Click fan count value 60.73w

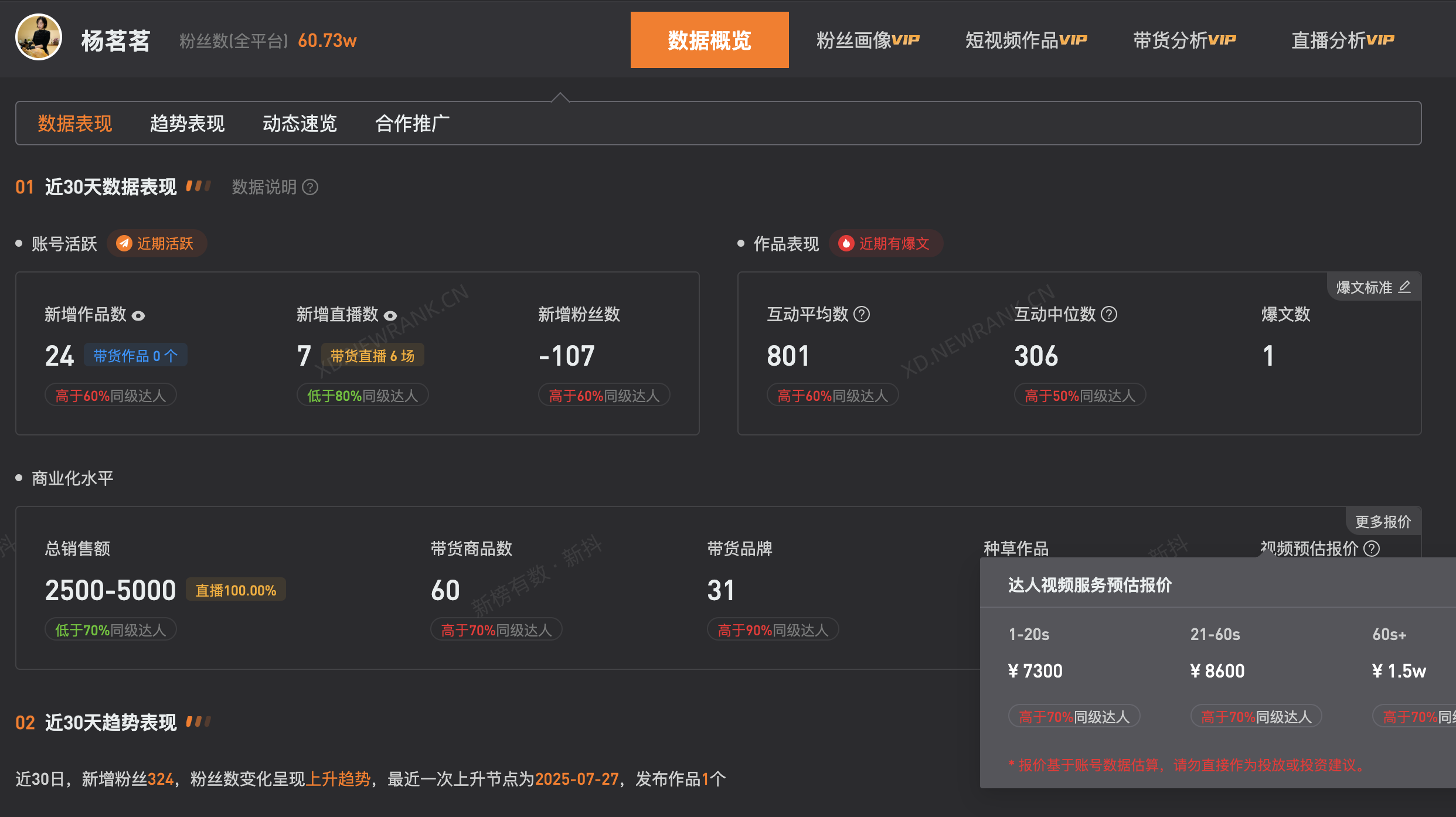(x=327, y=40)
